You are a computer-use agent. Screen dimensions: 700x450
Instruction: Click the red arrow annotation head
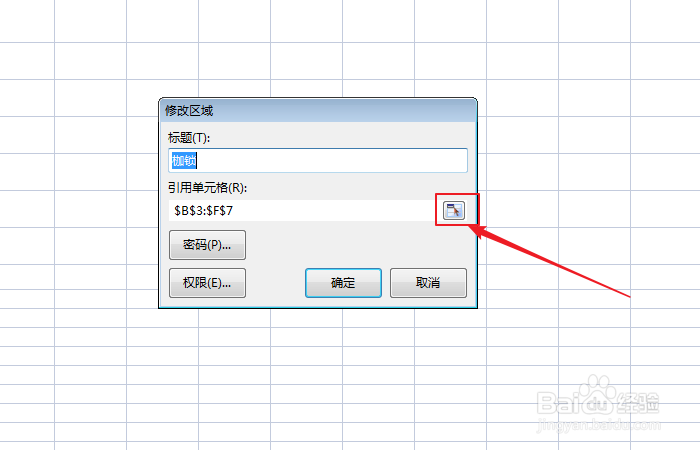479,230
